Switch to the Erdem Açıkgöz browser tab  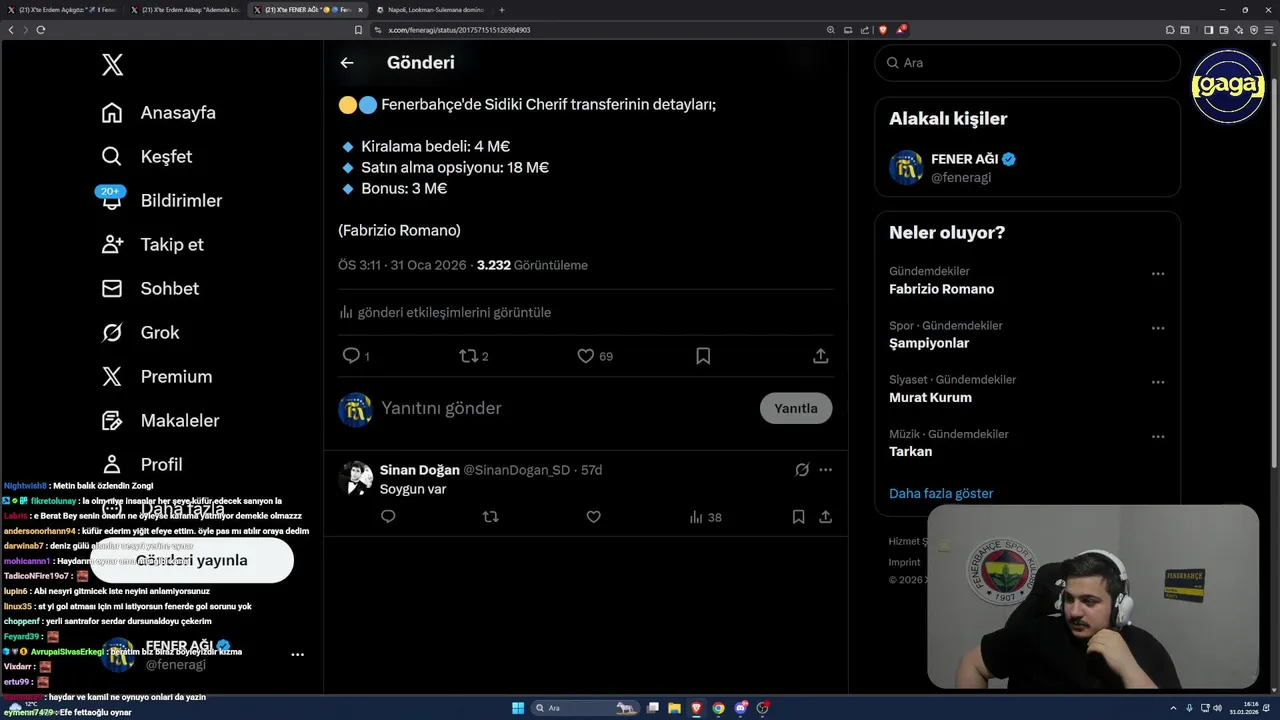pyautogui.click(x=62, y=10)
